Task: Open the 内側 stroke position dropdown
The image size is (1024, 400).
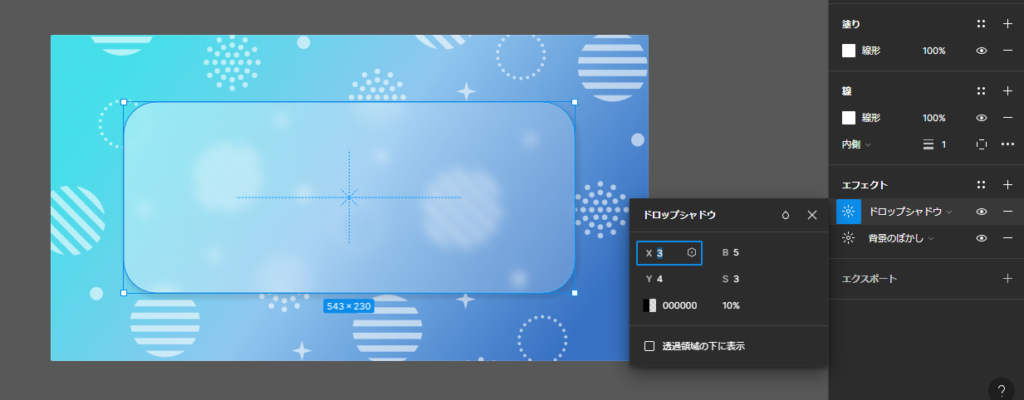Action: click(x=856, y=144)
